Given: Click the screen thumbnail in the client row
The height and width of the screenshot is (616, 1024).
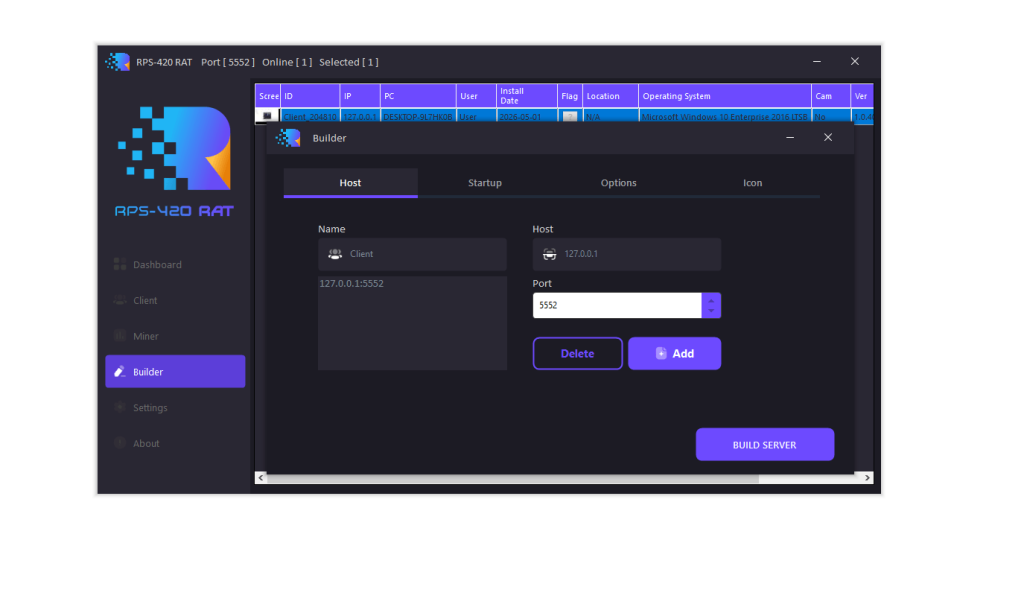Looking at the screenshot, I should point(267,116).
